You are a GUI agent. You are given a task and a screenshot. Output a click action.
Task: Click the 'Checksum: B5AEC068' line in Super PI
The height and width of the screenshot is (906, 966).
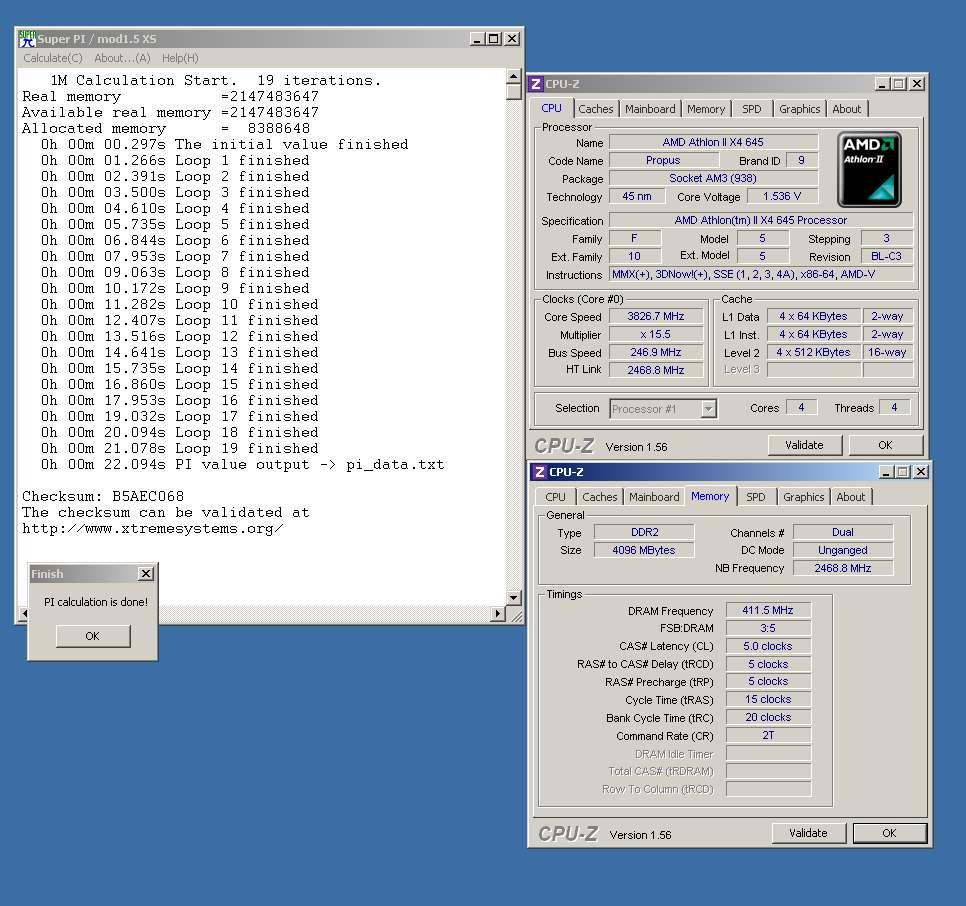[x=103, y=496]
